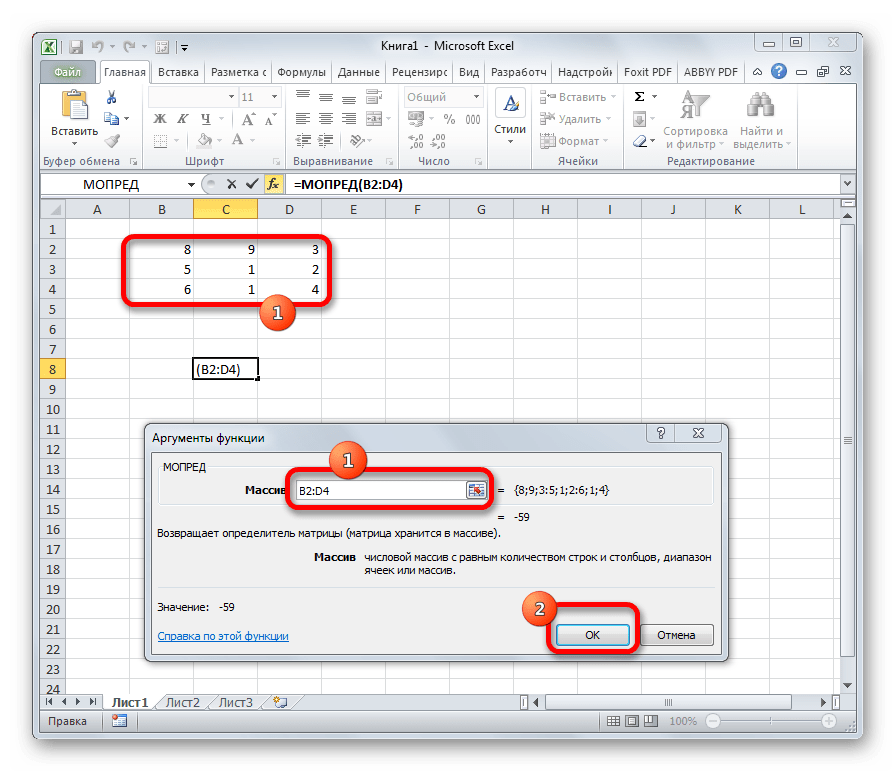Open Справка по этой функции link

pos(223,636)
